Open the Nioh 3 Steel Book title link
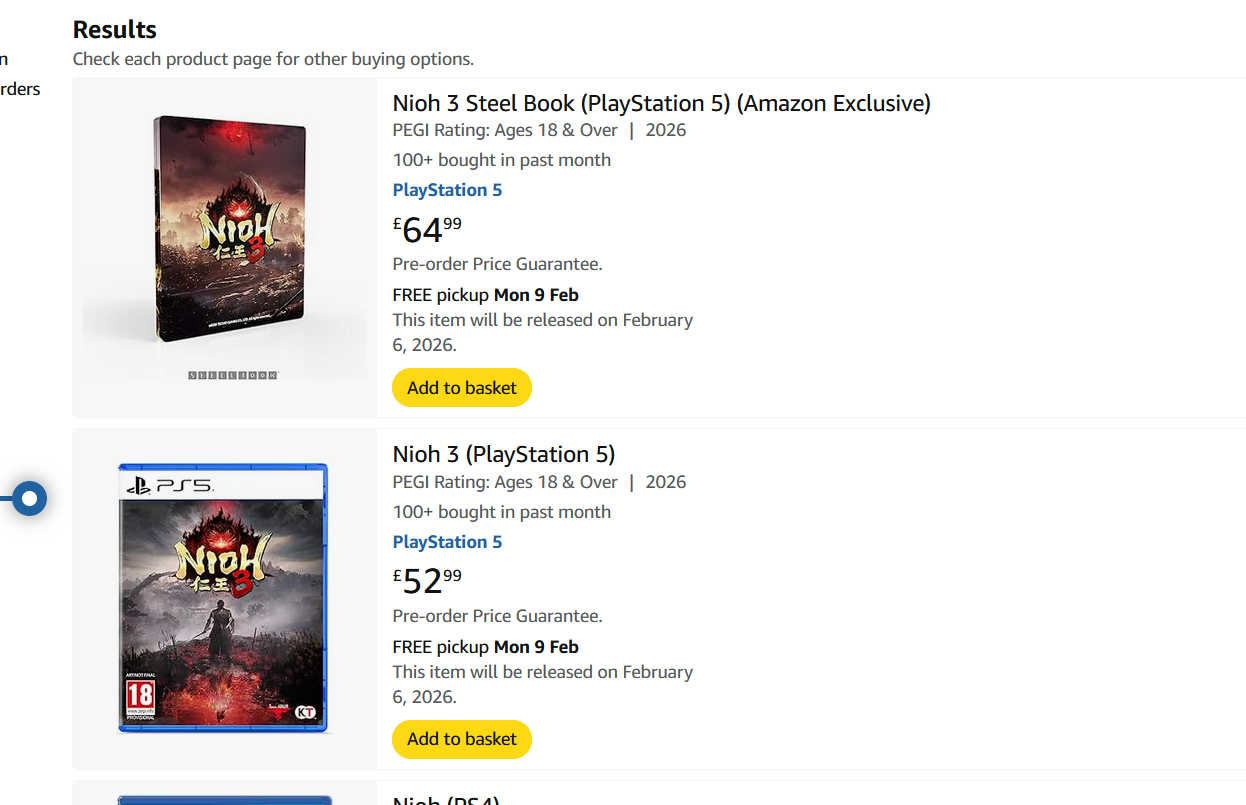 click(x=661, y=103)
